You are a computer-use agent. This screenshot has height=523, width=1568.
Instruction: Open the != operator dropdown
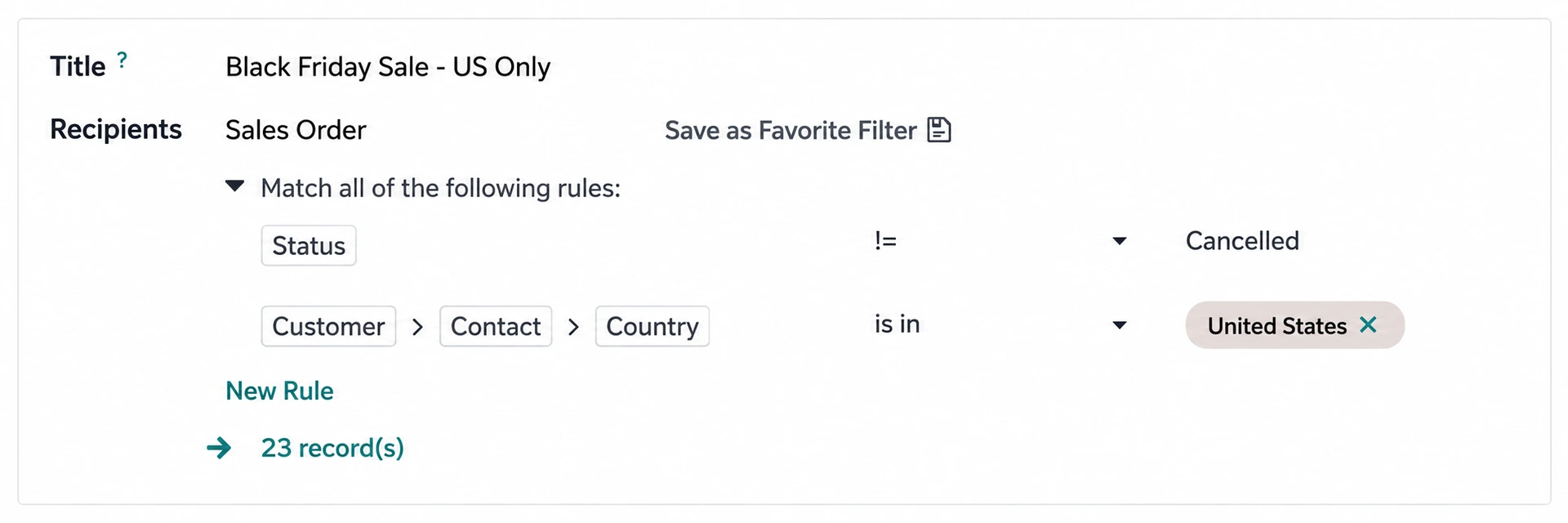1000,241
